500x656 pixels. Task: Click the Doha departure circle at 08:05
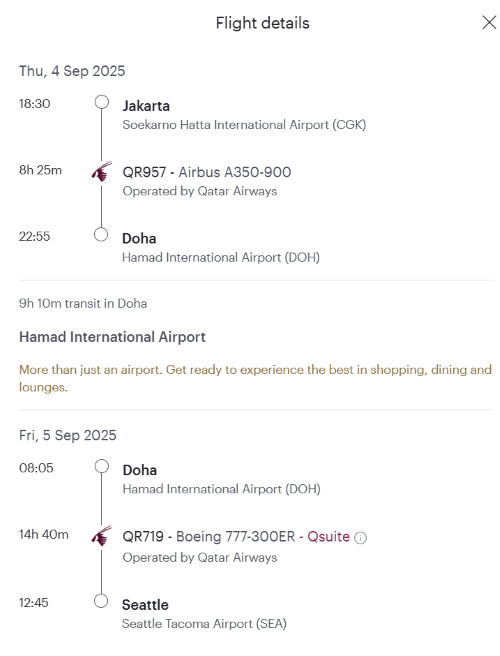(x=102, y=466)
